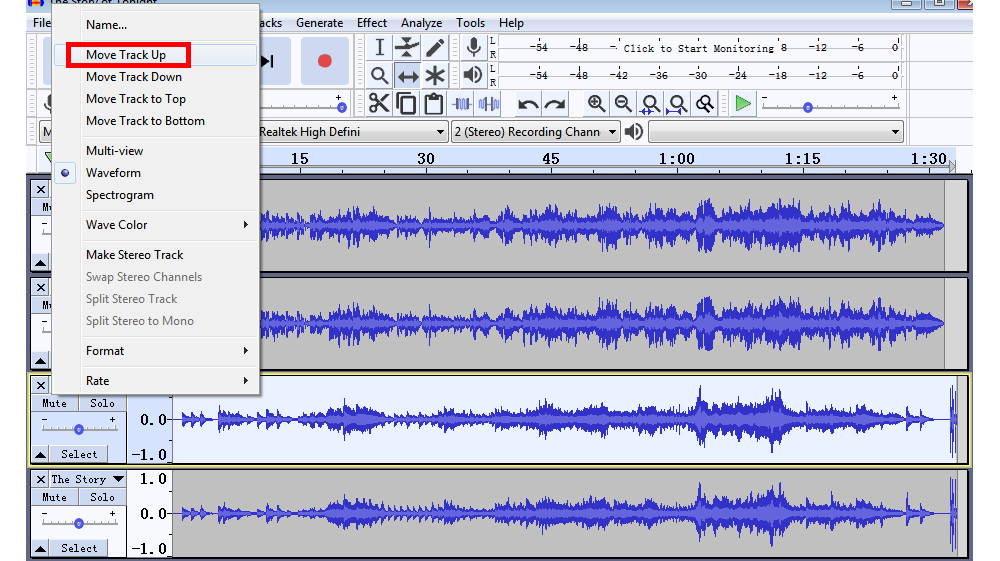
Task: Select the Draw (pencil) tool
Action: 435,48
